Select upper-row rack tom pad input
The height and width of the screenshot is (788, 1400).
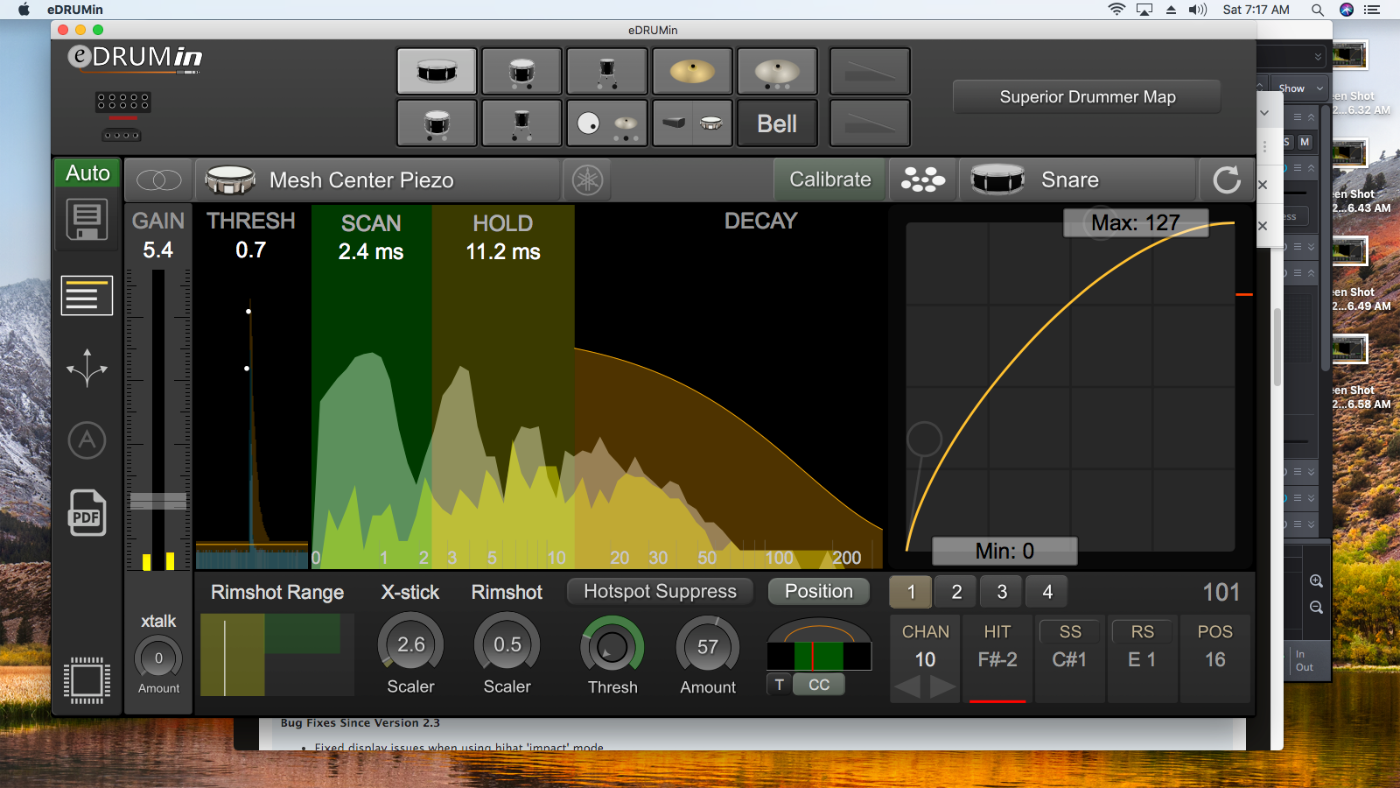pyautogui.click(x=521, y=71)
